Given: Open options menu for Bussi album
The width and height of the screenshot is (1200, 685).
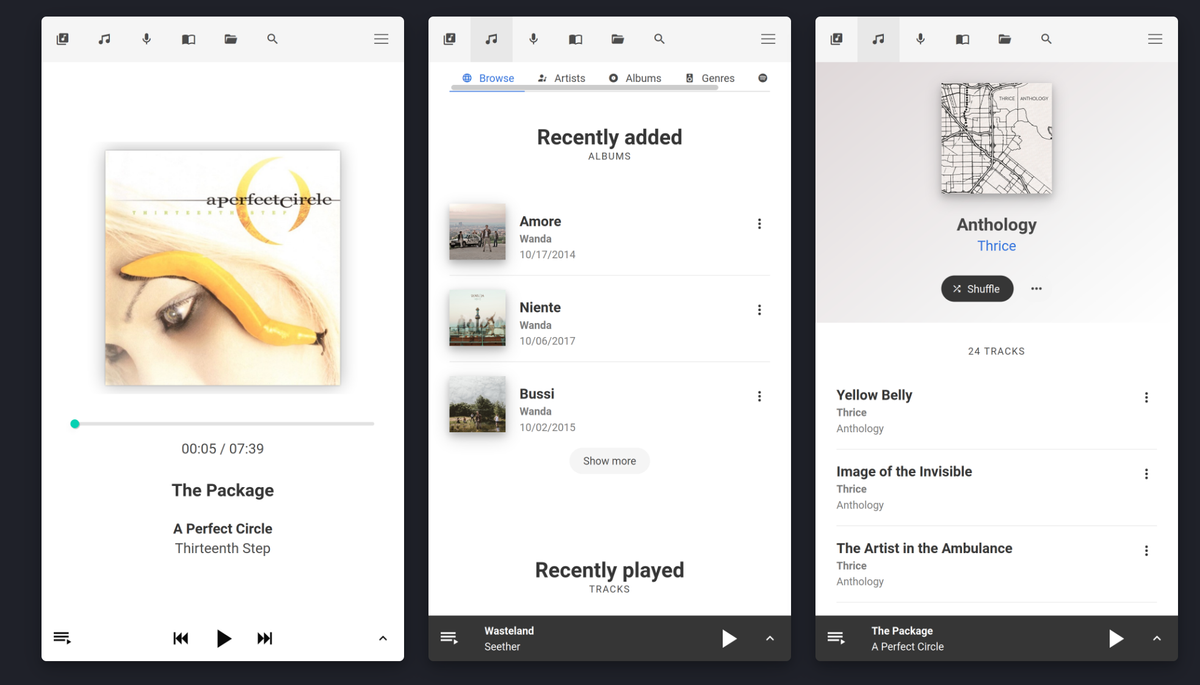Looking at the screenshot, I should [x=759, y=396].
